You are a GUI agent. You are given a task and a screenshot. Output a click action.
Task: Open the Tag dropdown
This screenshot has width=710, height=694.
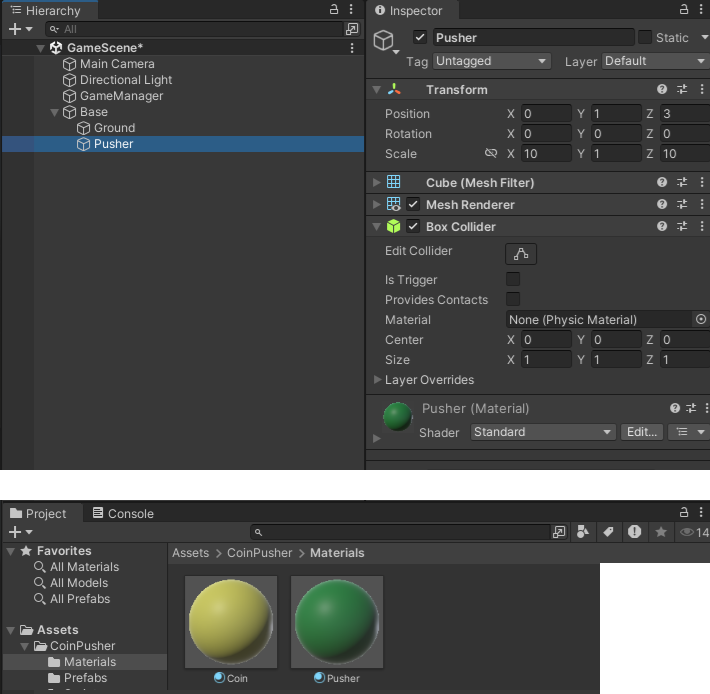click(492, 61)
